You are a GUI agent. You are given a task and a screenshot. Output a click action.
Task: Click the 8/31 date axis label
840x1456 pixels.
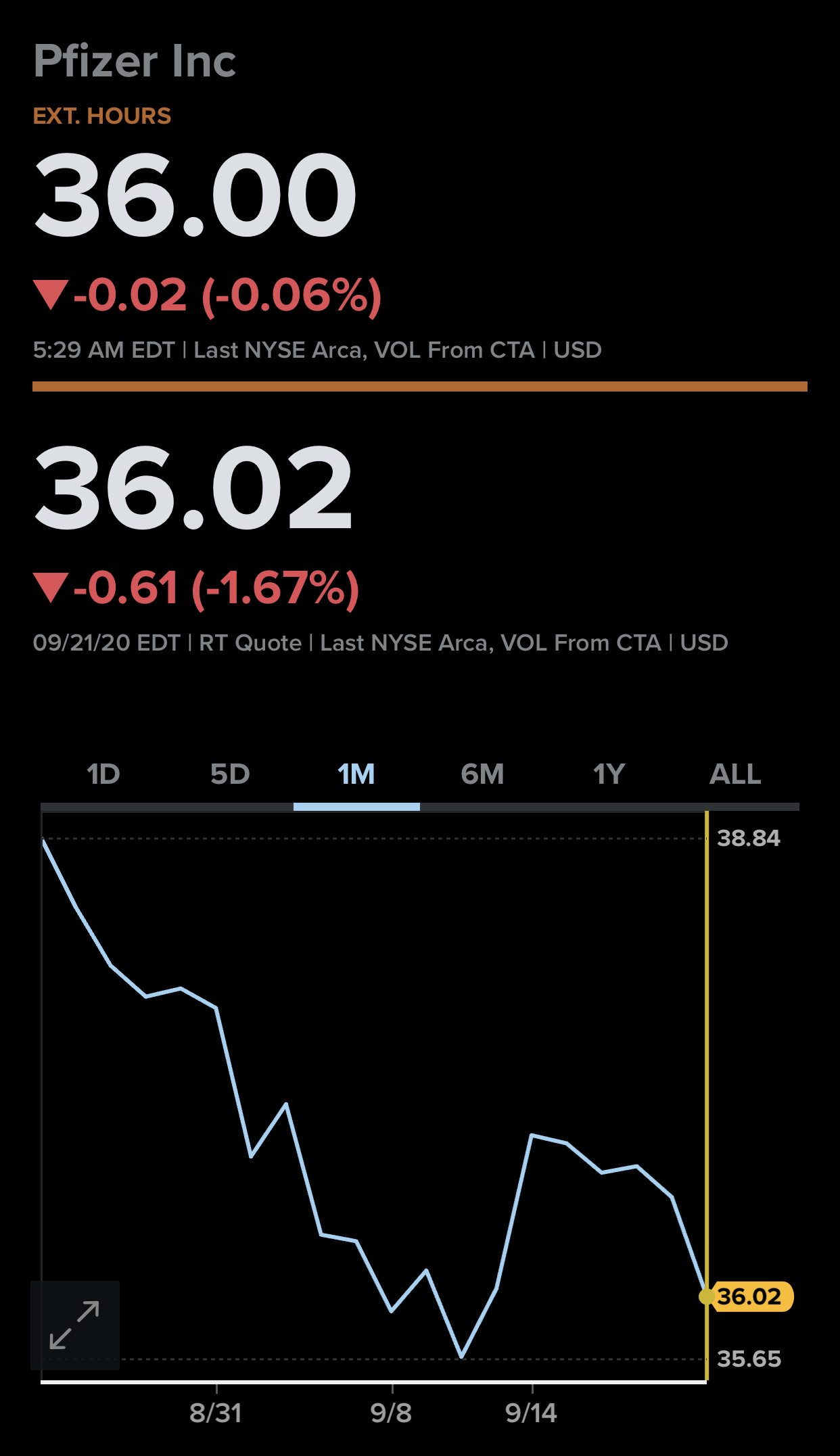coord(216,1413)
